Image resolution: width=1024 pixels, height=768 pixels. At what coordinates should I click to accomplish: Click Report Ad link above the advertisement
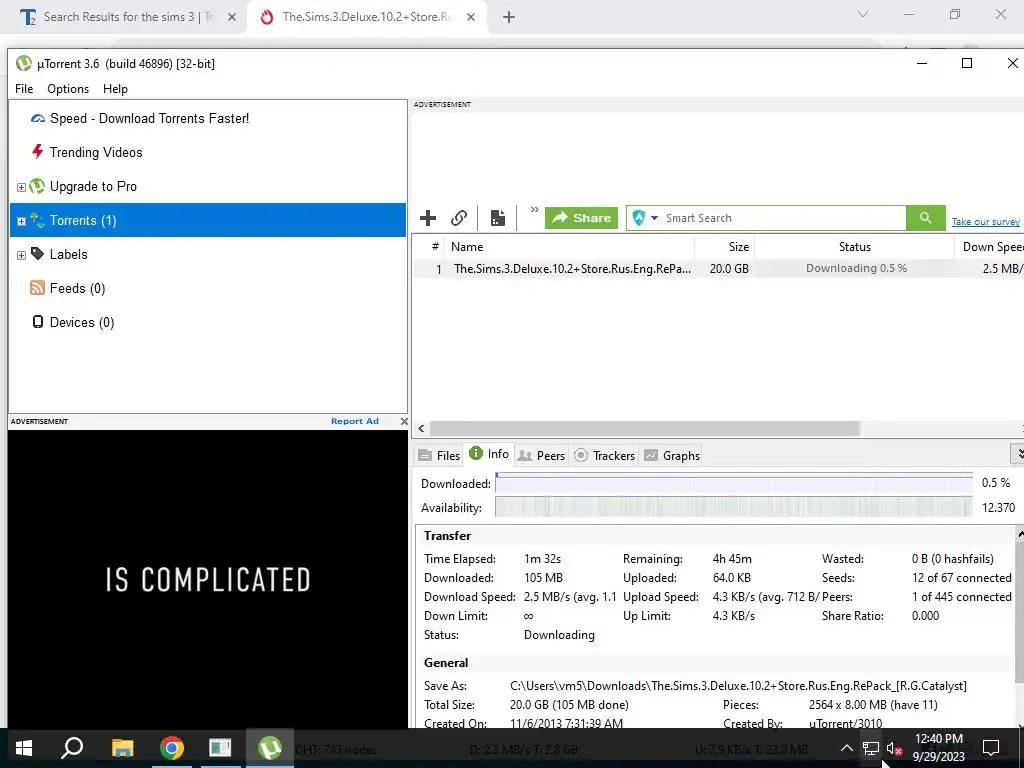pos(355,421)
